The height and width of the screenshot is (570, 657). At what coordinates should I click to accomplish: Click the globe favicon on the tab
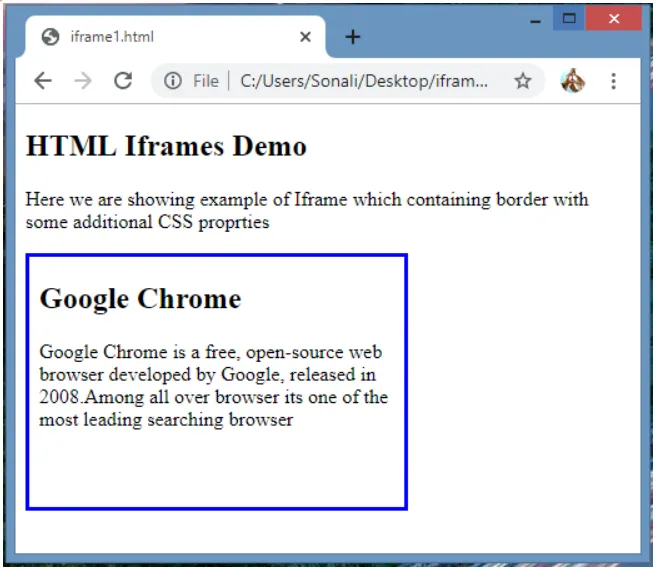click(x=50, y=37)
